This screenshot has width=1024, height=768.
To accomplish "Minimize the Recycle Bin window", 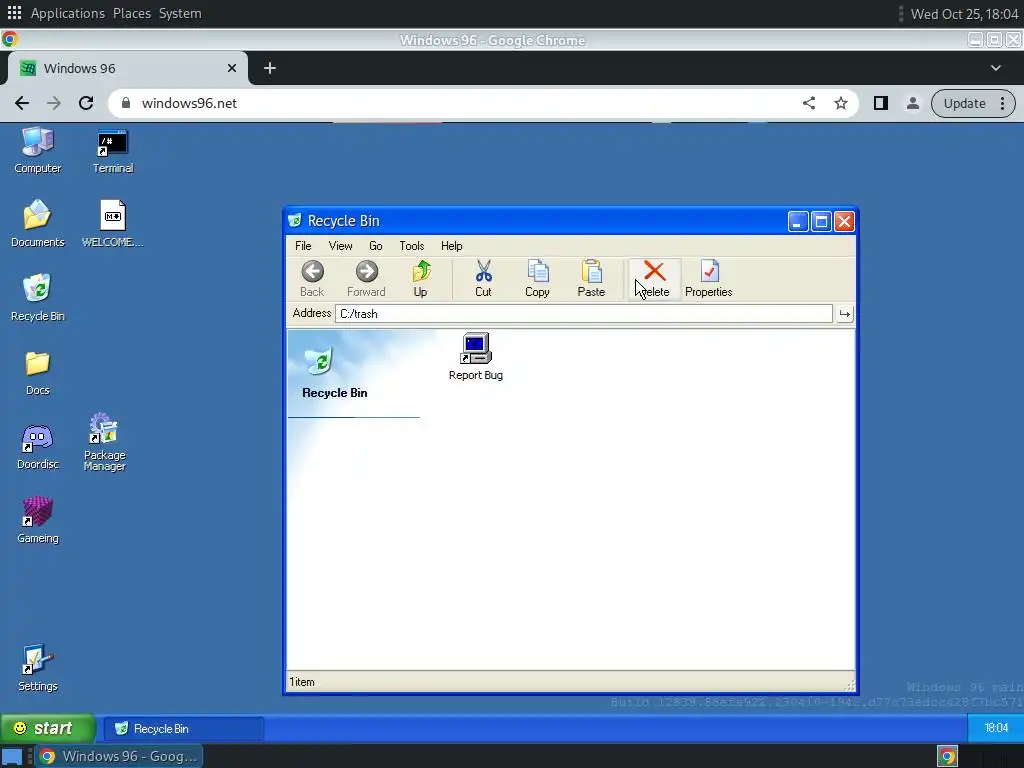I will point(797,221).
